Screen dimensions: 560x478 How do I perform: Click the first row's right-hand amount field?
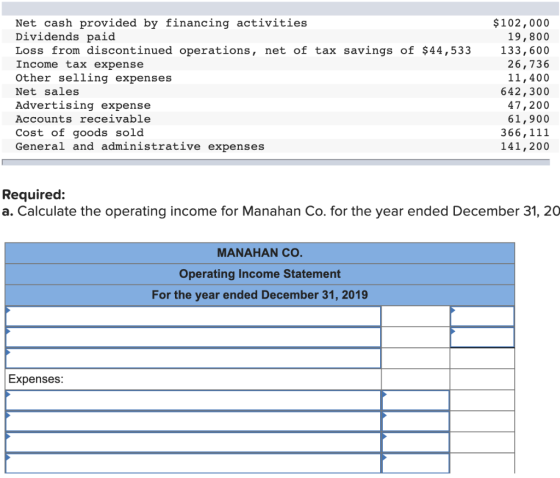482,316
